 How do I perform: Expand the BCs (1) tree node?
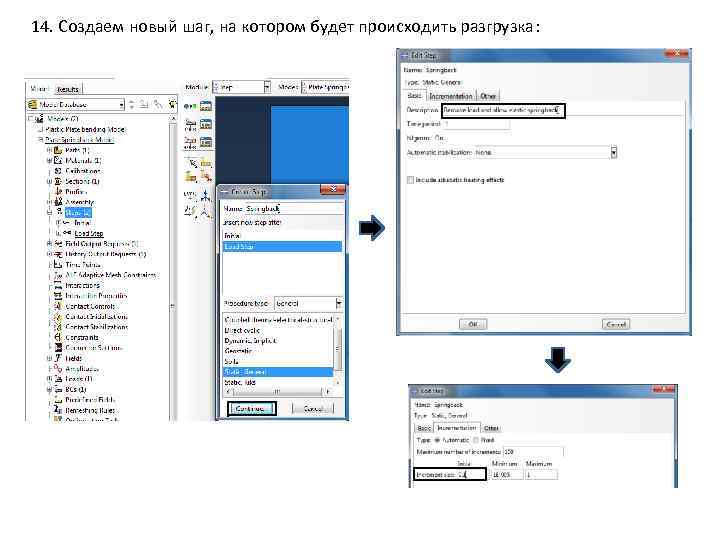point(49,389)
